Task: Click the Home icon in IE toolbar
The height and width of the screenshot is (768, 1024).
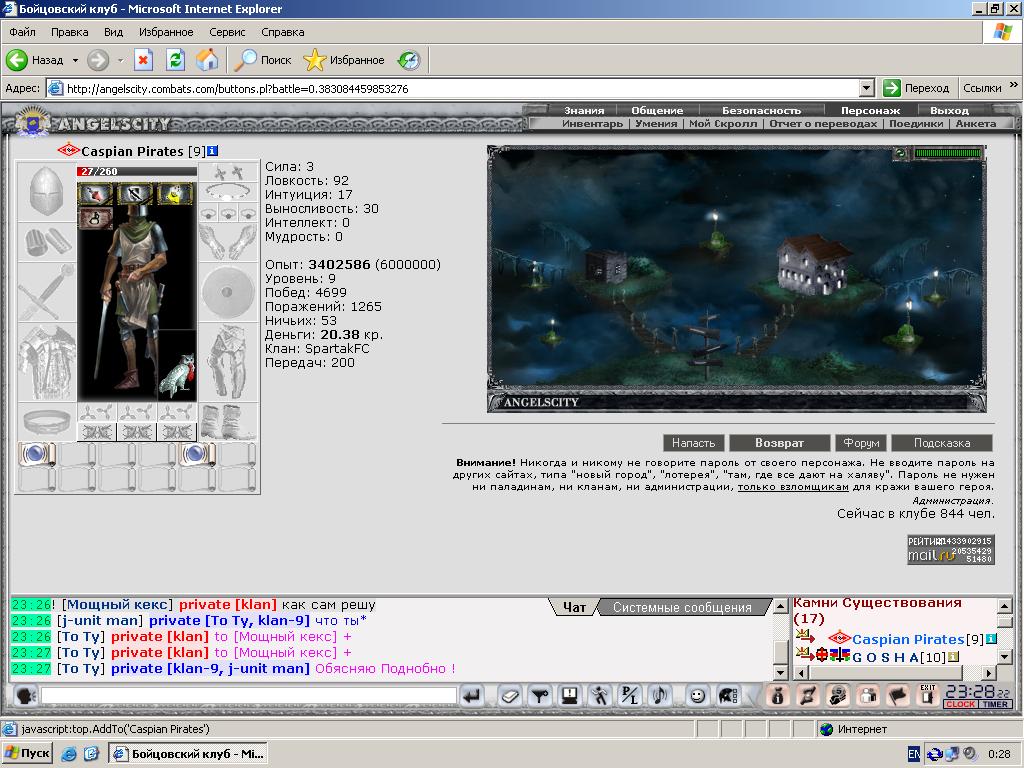Action: tap(207, 60)
